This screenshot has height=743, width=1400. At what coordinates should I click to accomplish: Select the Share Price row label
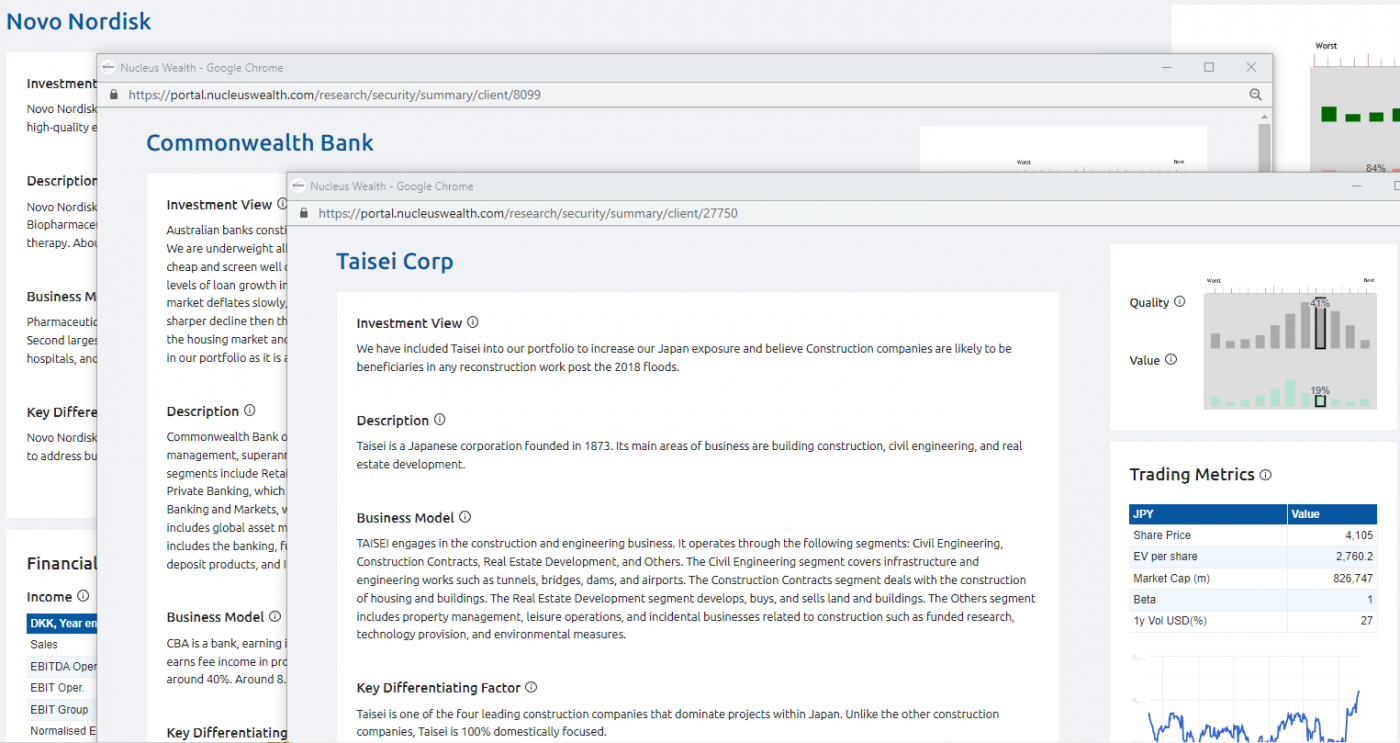(1162, 535)
